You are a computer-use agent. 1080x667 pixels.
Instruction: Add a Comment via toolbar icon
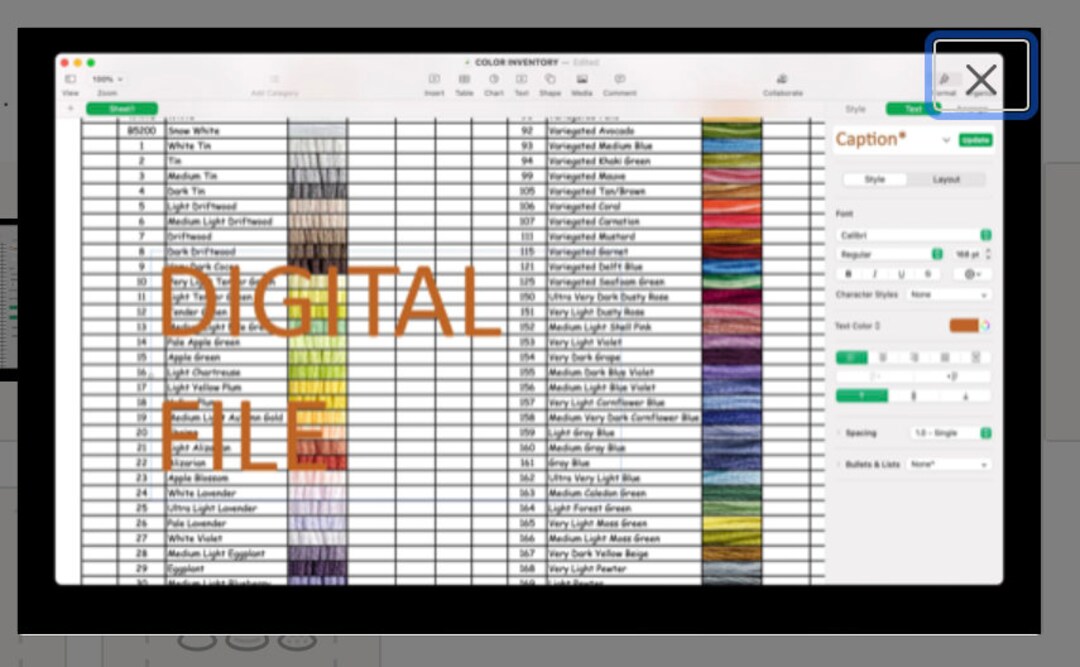(620, 80)
